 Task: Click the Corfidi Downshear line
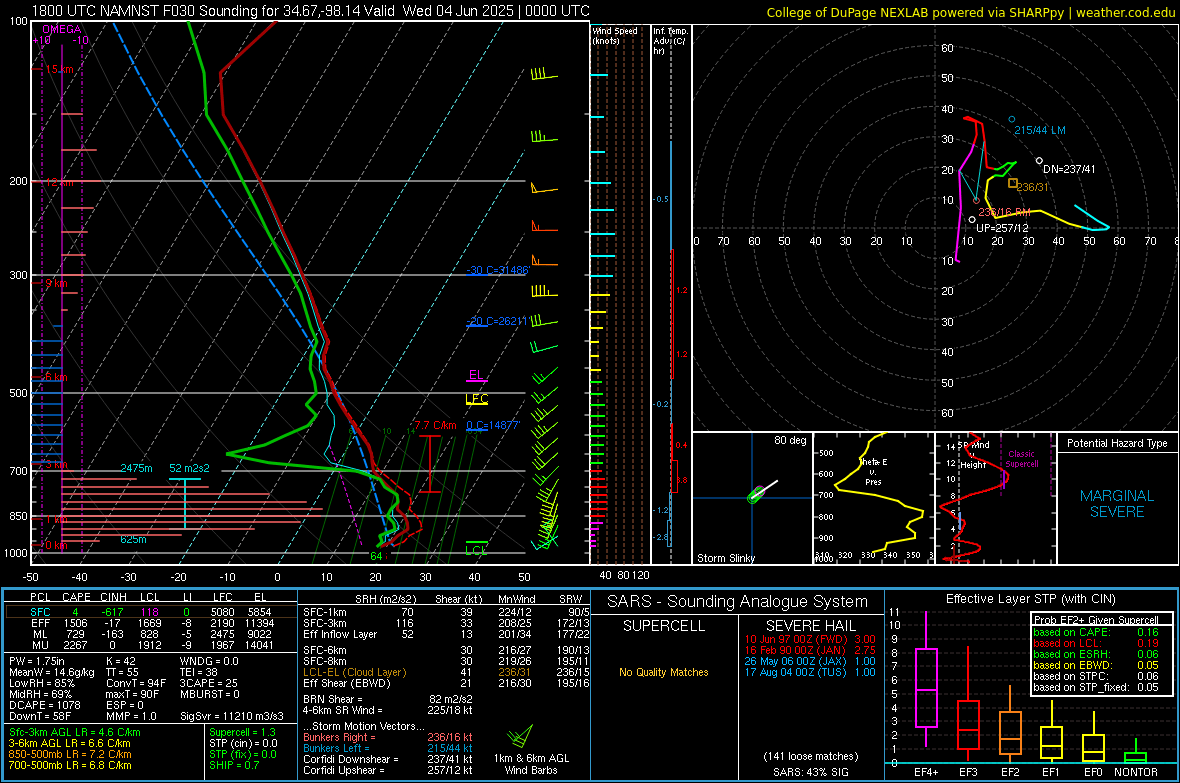pos(388,759)
